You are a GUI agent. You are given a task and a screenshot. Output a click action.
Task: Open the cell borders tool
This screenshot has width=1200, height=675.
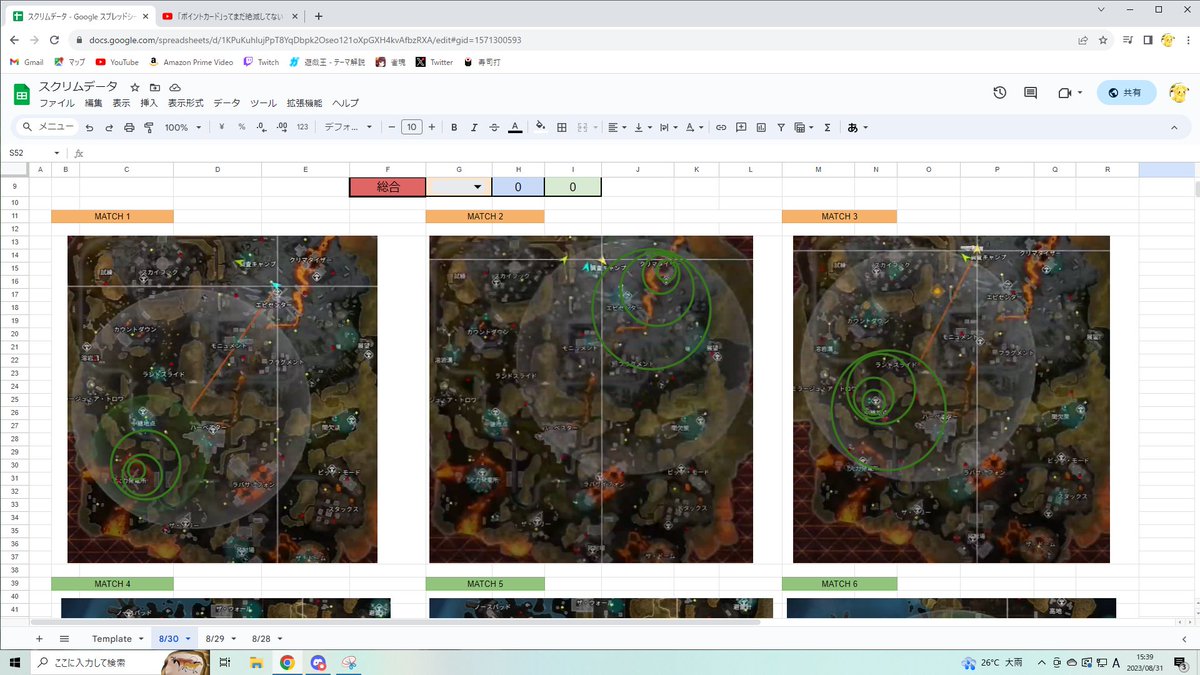pyautogui.click(x=562, y=128)
